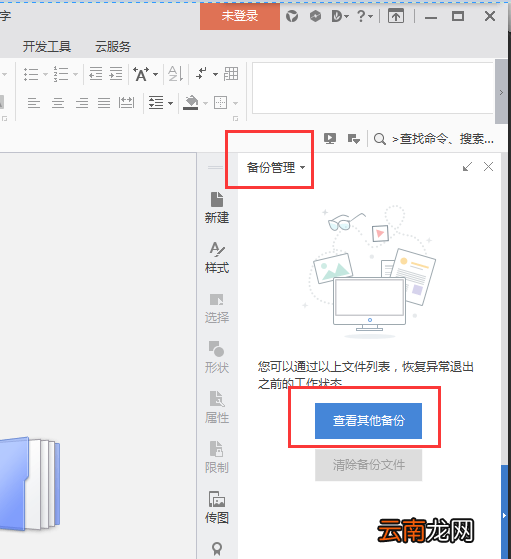This screenshot has height=559, width=511.
Task: Click the justify text icon
Action: (x=104, y=103)
